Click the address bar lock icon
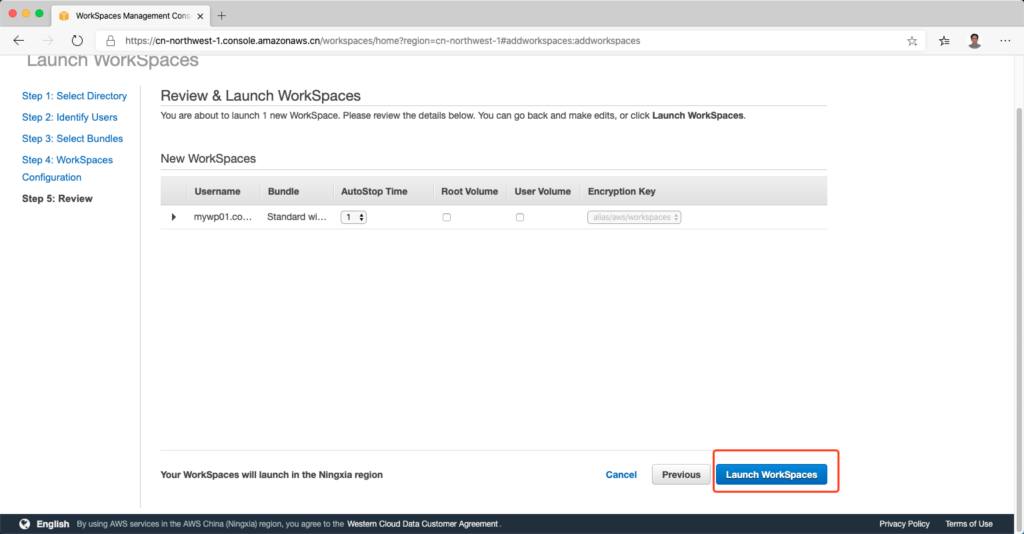 pos(110,41)
